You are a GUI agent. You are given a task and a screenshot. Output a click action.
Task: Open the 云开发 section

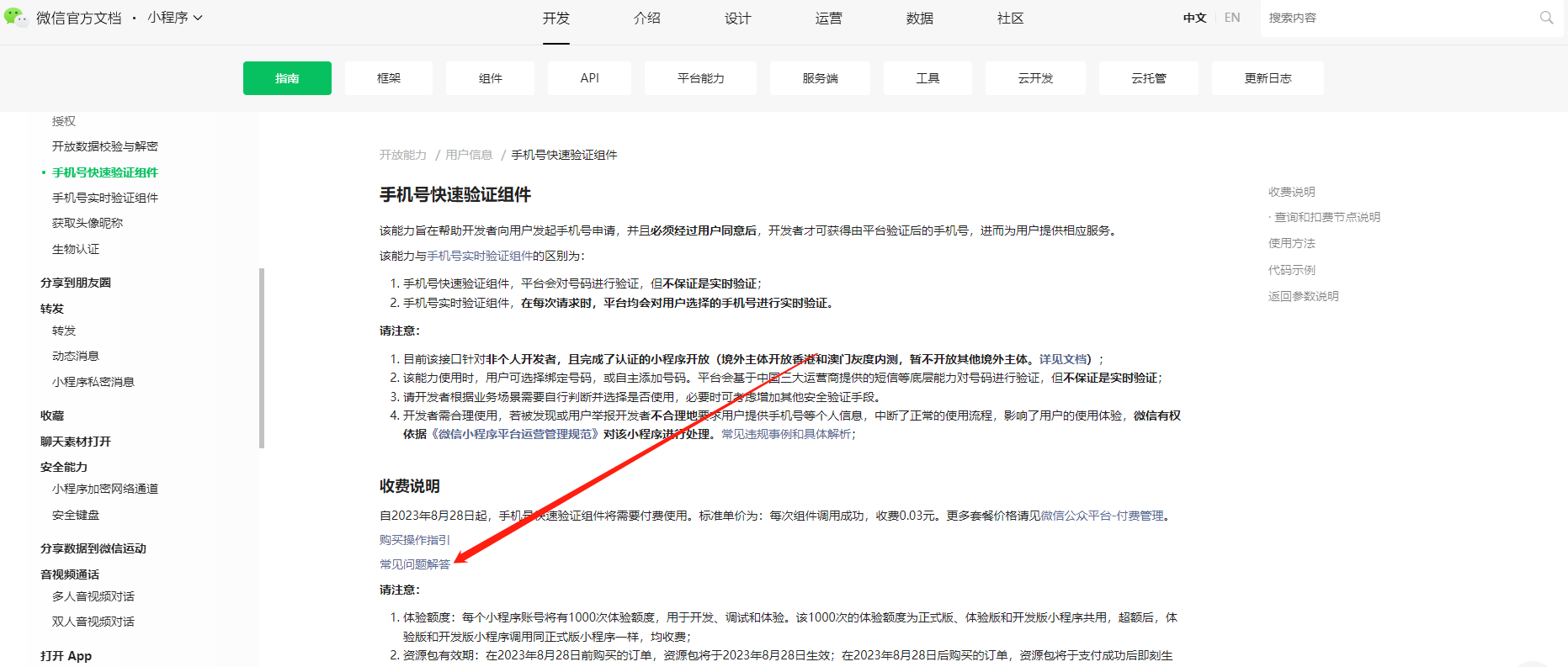(1035, 78)
